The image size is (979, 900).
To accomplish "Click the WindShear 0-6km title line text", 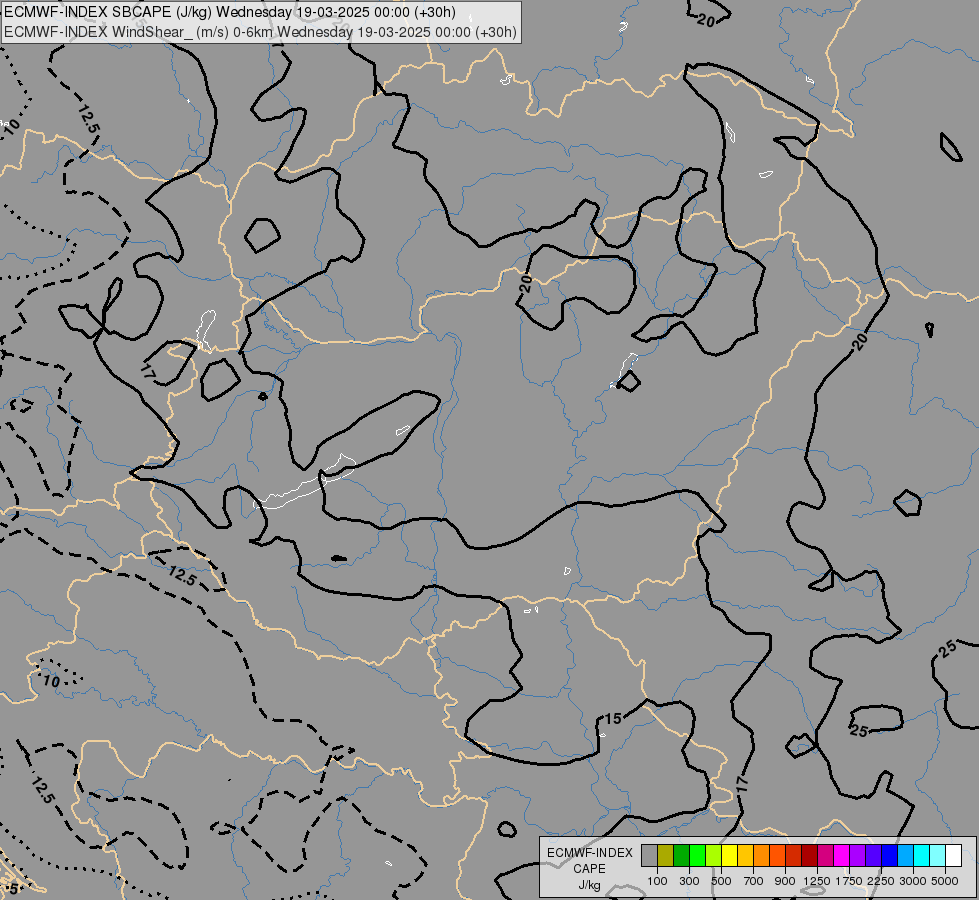I will (x=260, y=32).
